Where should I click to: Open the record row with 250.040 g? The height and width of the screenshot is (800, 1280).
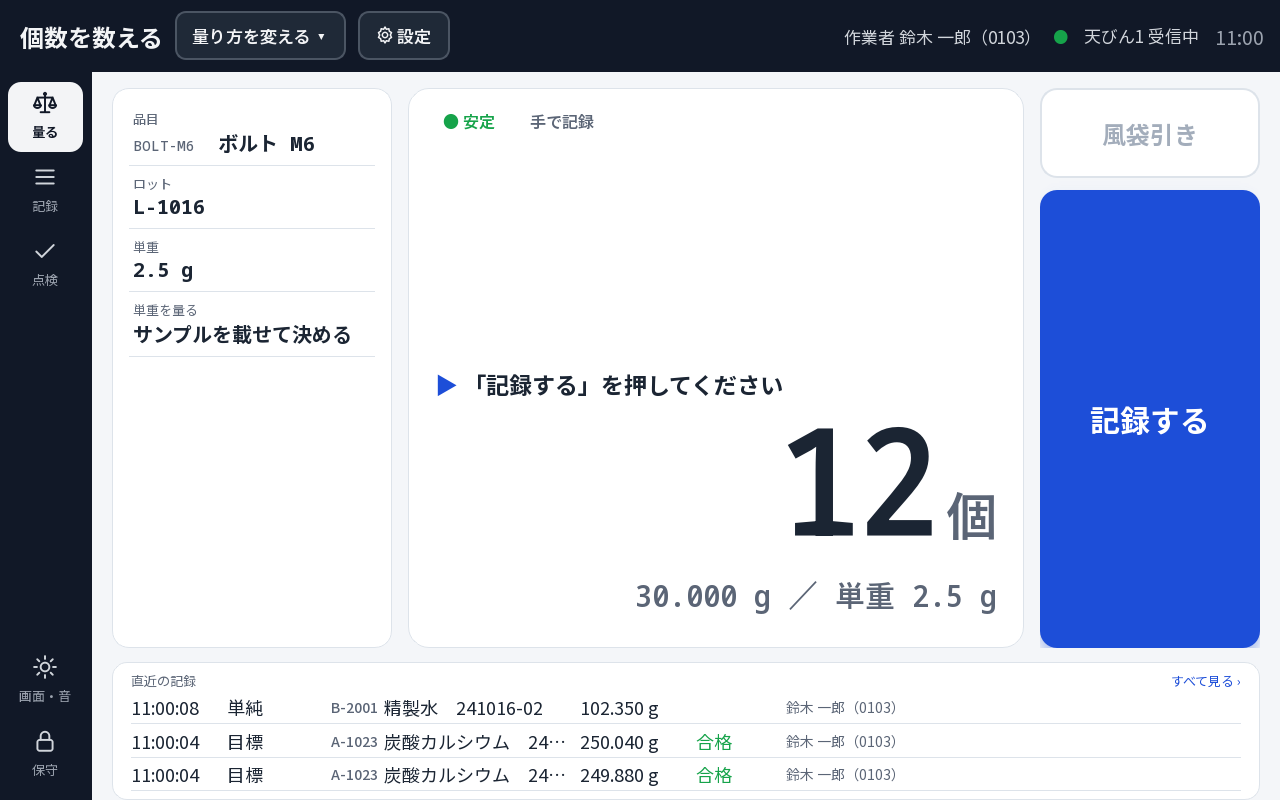[686, 742]
